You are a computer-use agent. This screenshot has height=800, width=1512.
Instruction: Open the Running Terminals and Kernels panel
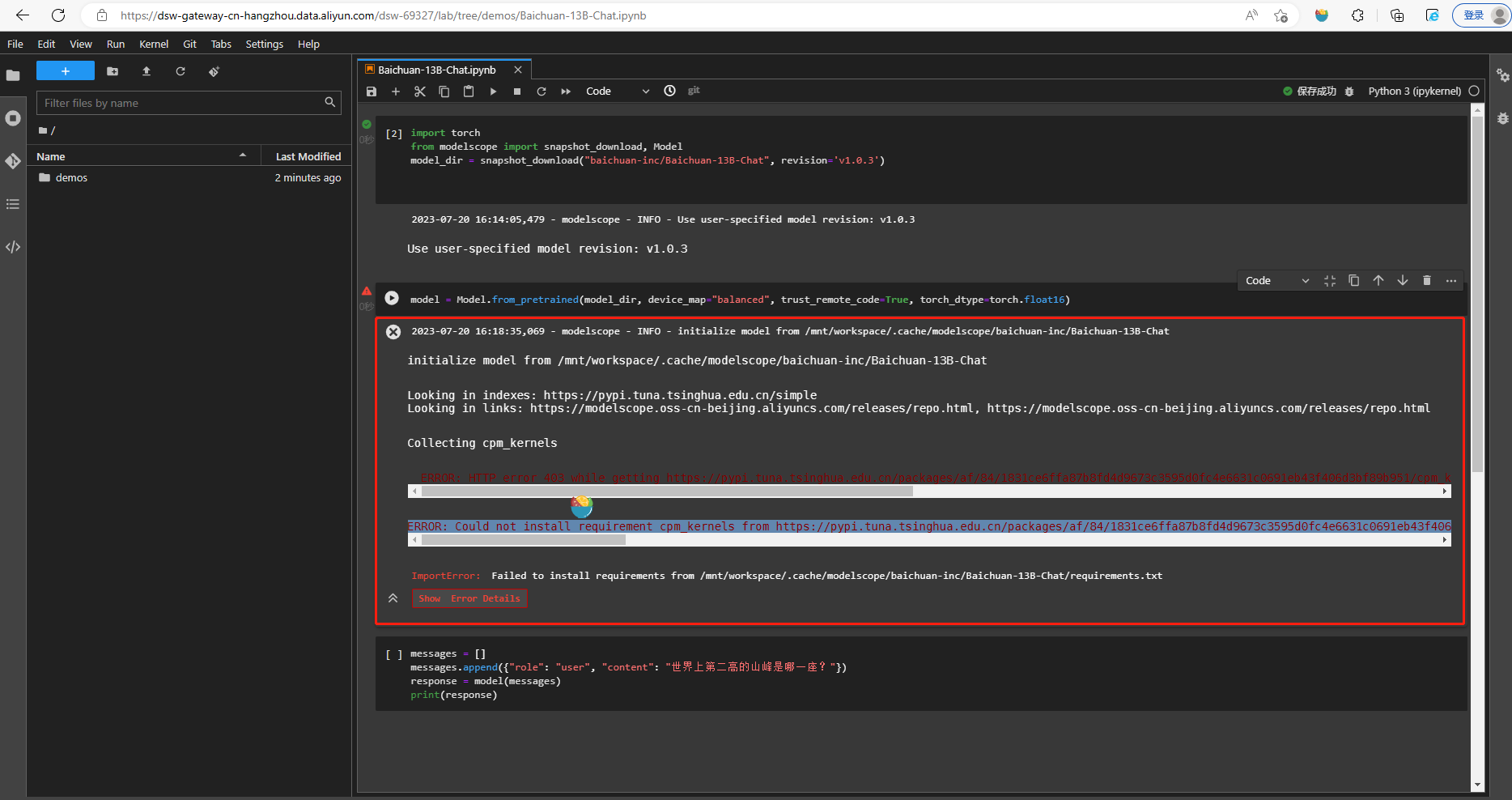click(x=13, y=118)
